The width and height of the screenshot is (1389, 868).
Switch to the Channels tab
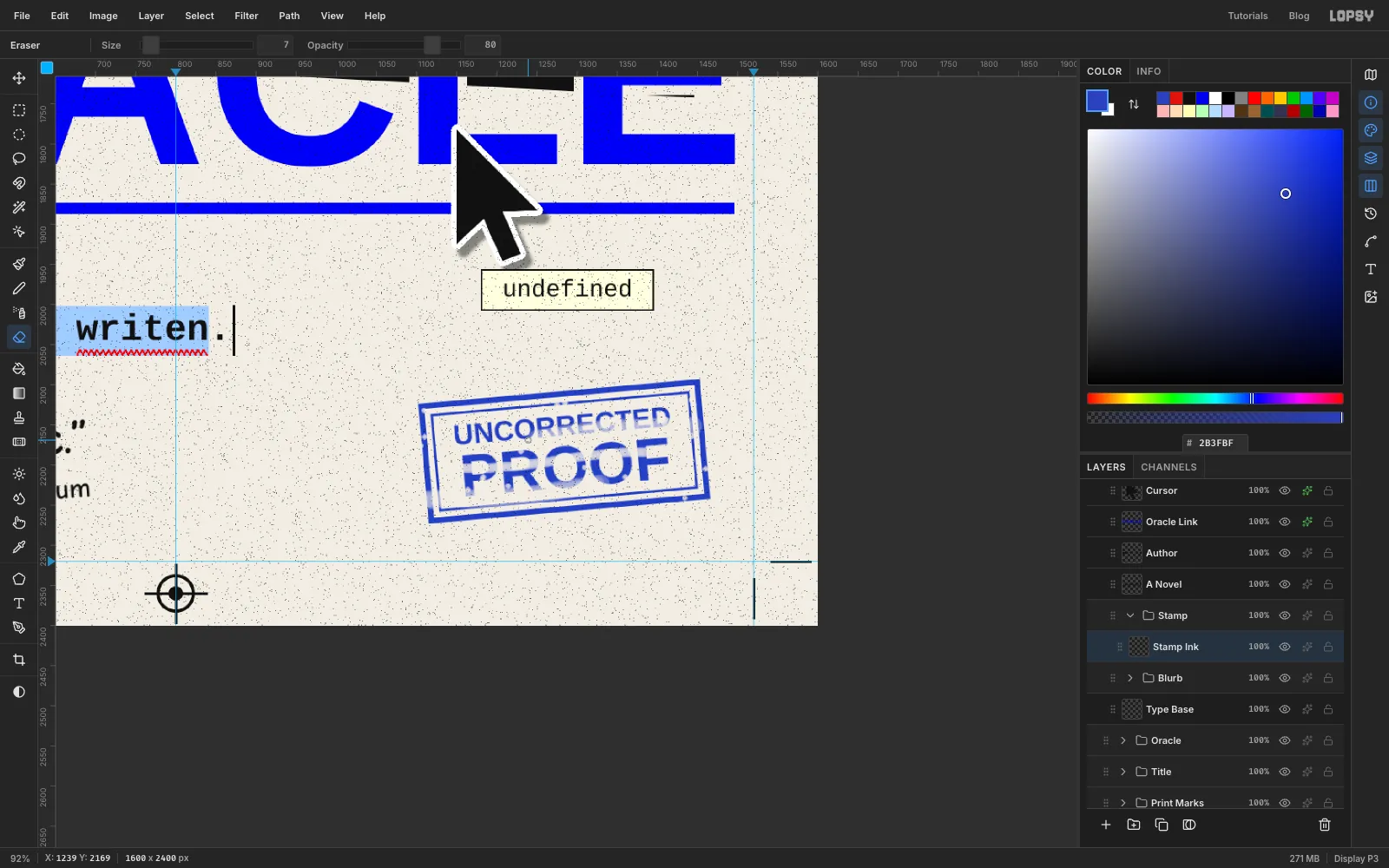(x=1168, y=467)
